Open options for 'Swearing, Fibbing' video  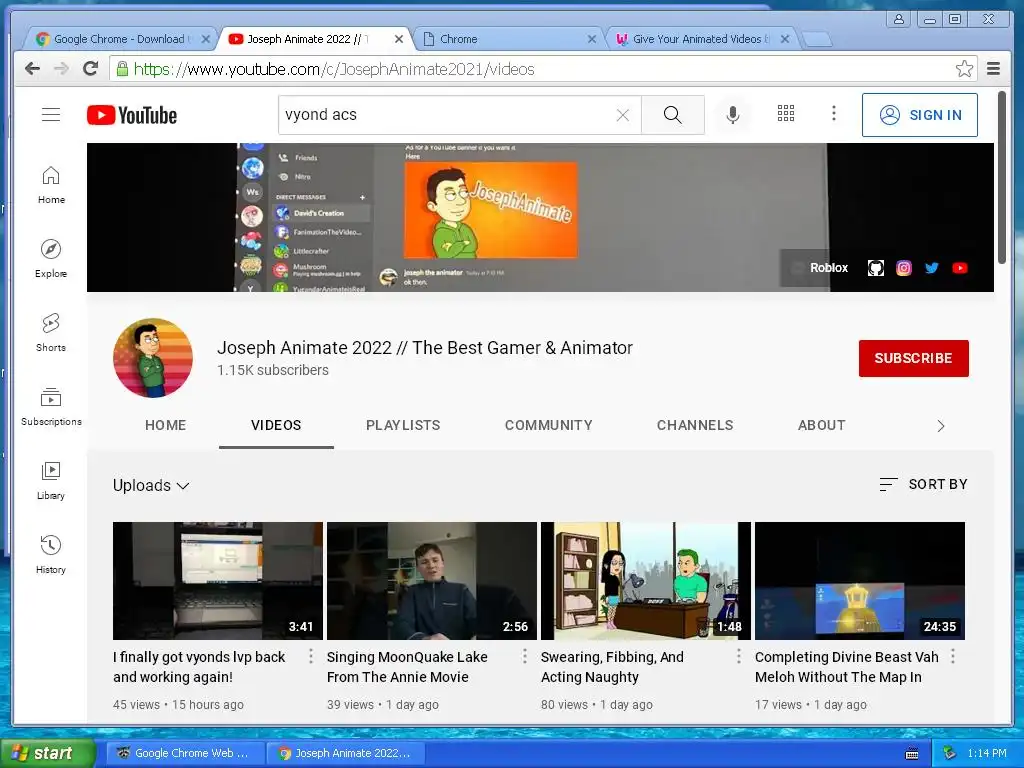coord(739,656)
